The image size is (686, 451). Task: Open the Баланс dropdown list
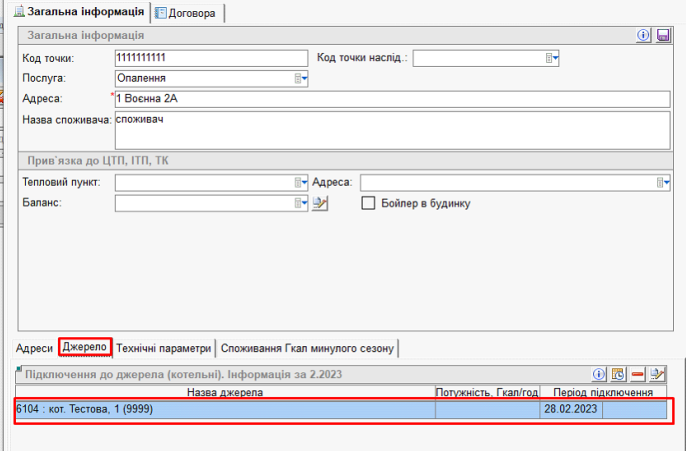point(300,203)
